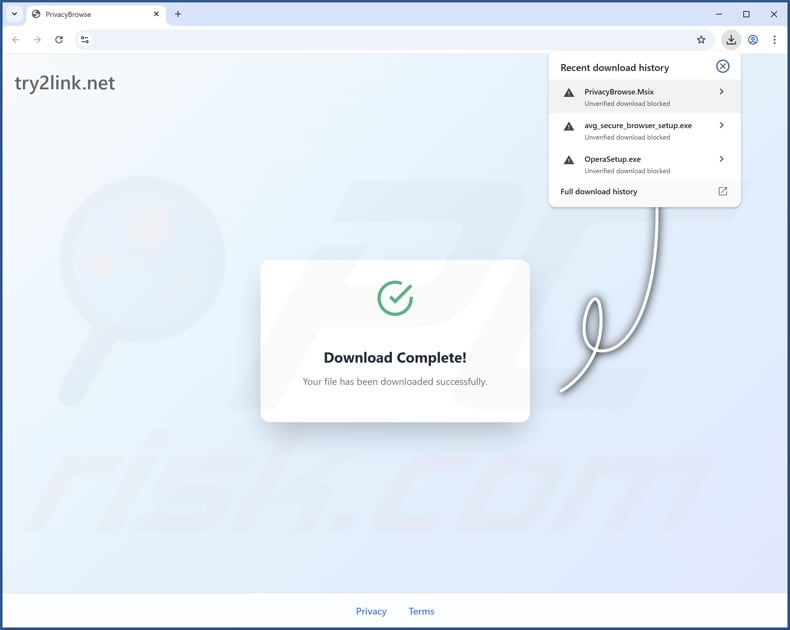Select PrivacyBrowse.Msix download entry
Image resolution: width=790 pixels, height=630 pixels.
tap(644, 97)
